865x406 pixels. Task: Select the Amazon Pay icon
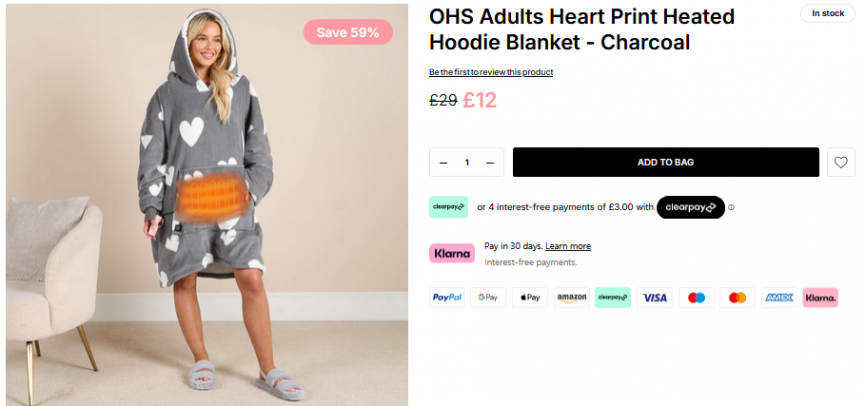(571, 298)
